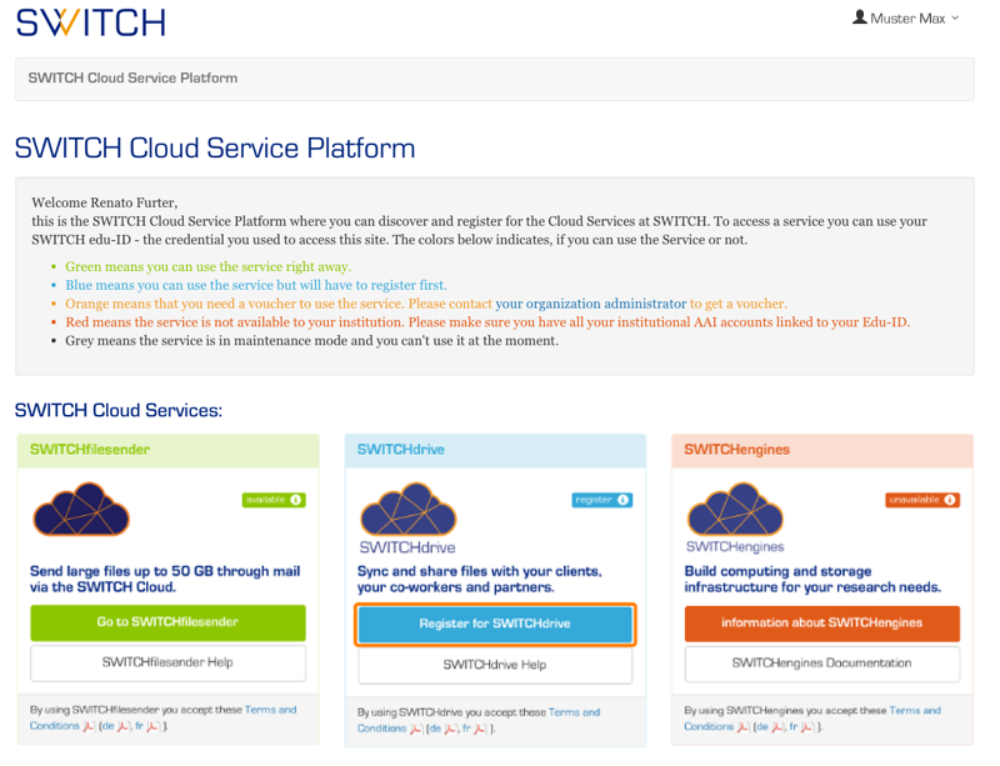Click the 'Muster Max' user name
The image size is (1000, 766).
908,18
